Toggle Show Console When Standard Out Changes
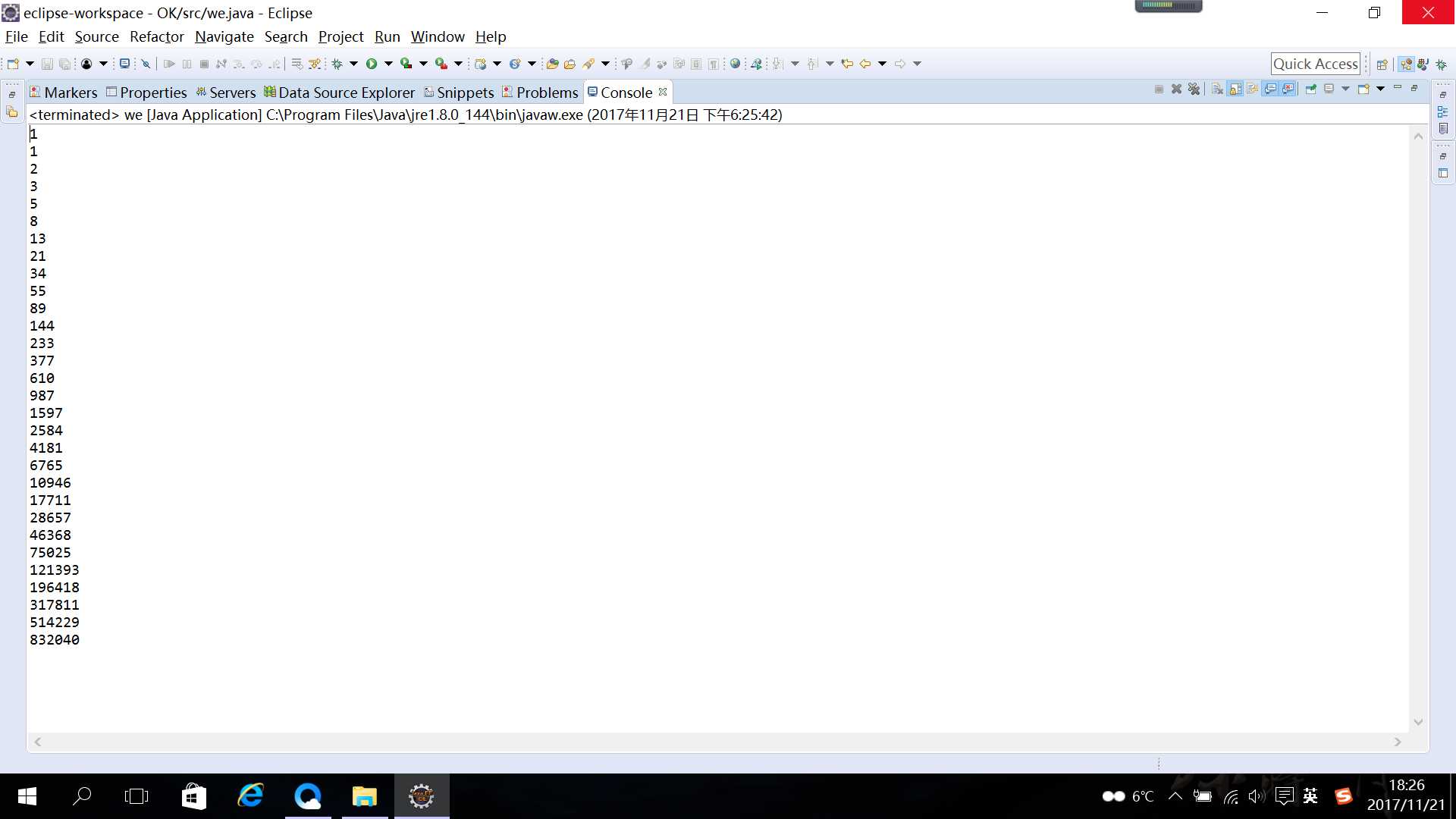This screenshot has height=819, width=1456. (1270, 89)
